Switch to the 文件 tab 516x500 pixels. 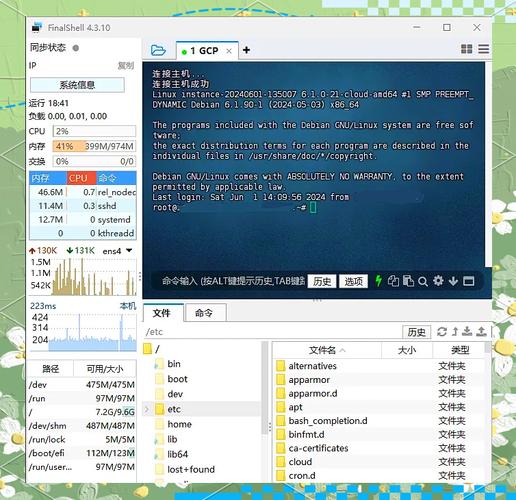click(x=162, y=313)
